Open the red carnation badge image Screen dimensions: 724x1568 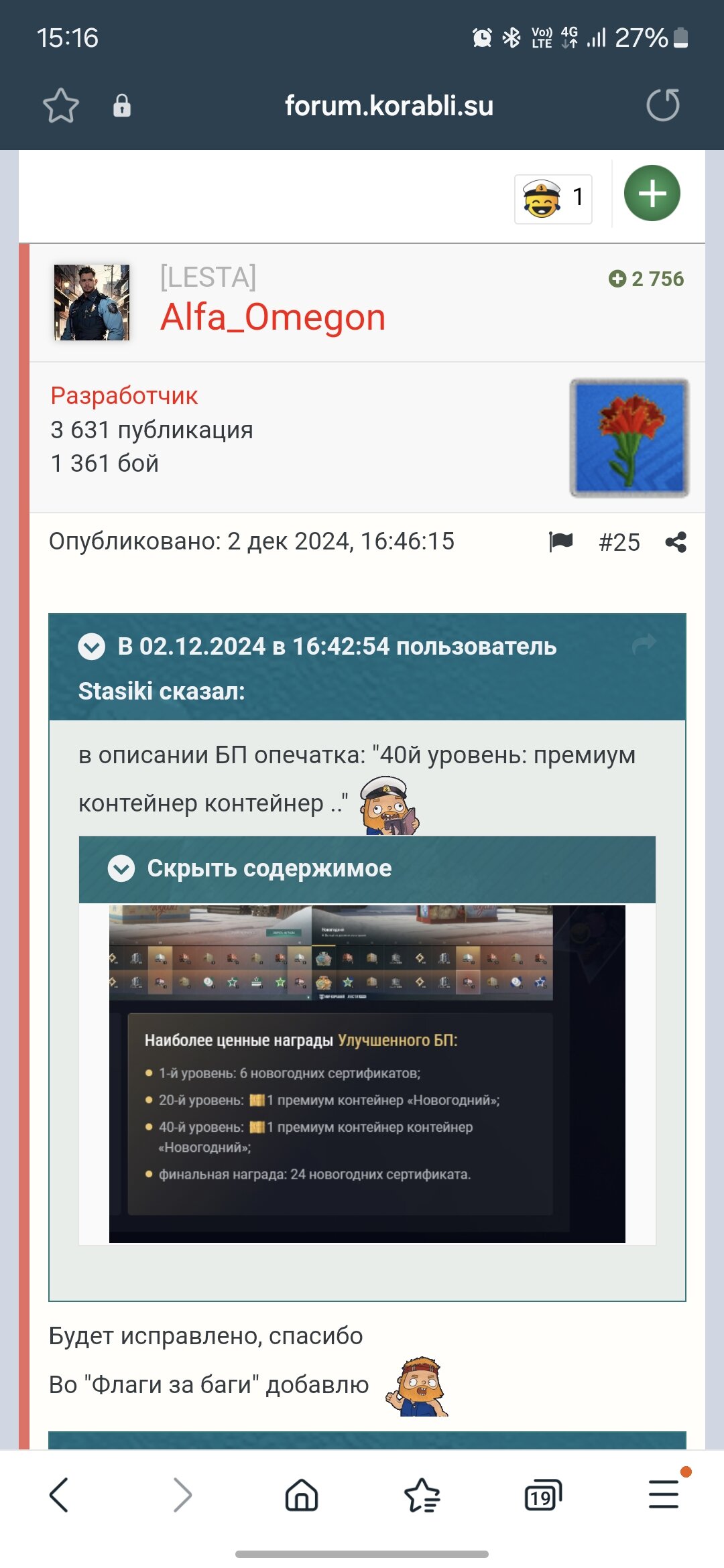point(629,438)
